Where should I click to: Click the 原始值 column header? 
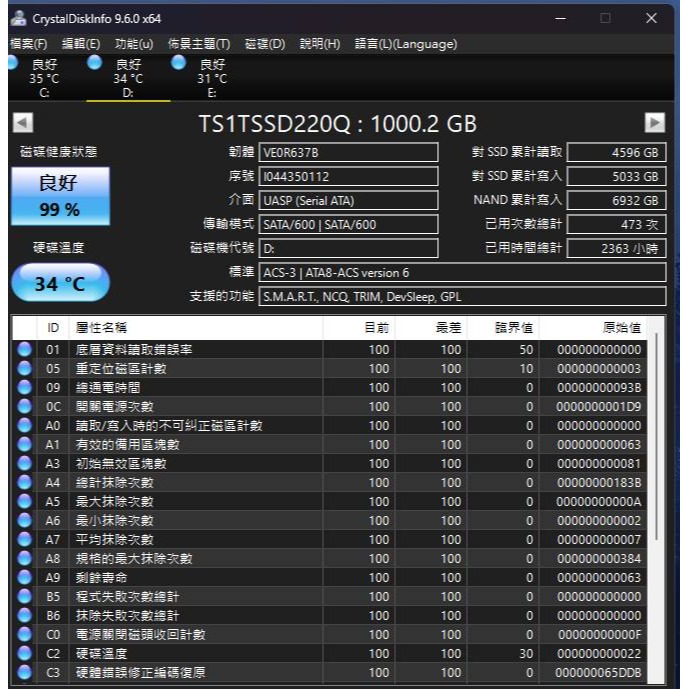coord(593,327)
